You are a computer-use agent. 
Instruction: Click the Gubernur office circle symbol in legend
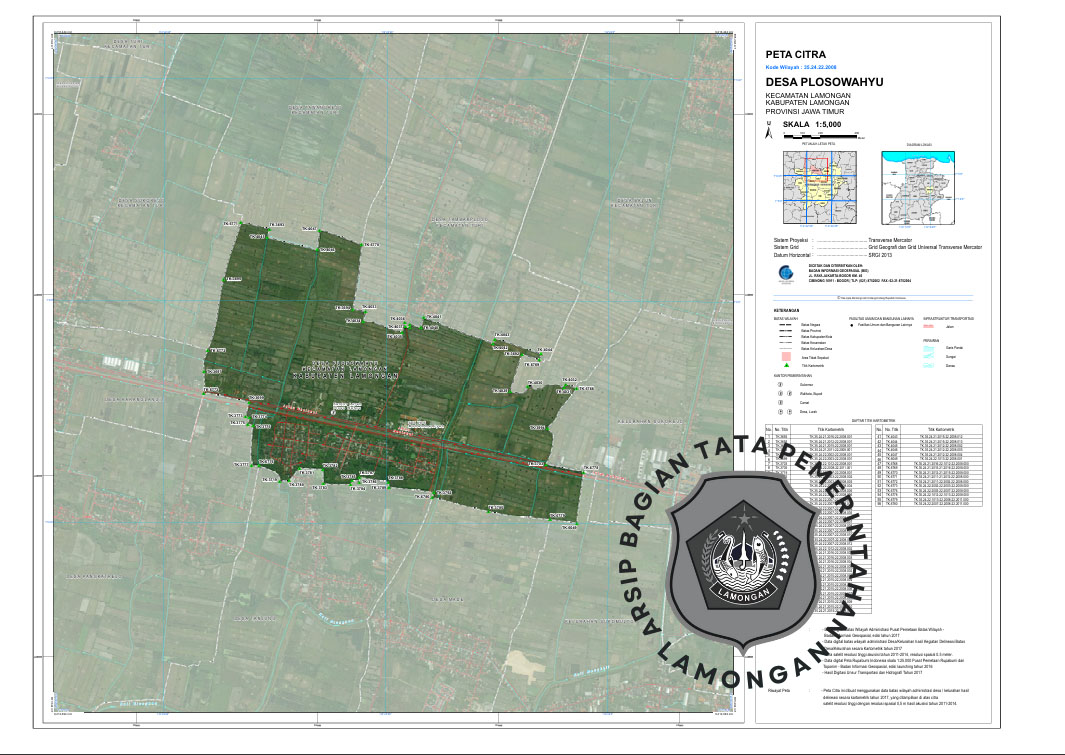coord(781,383)
